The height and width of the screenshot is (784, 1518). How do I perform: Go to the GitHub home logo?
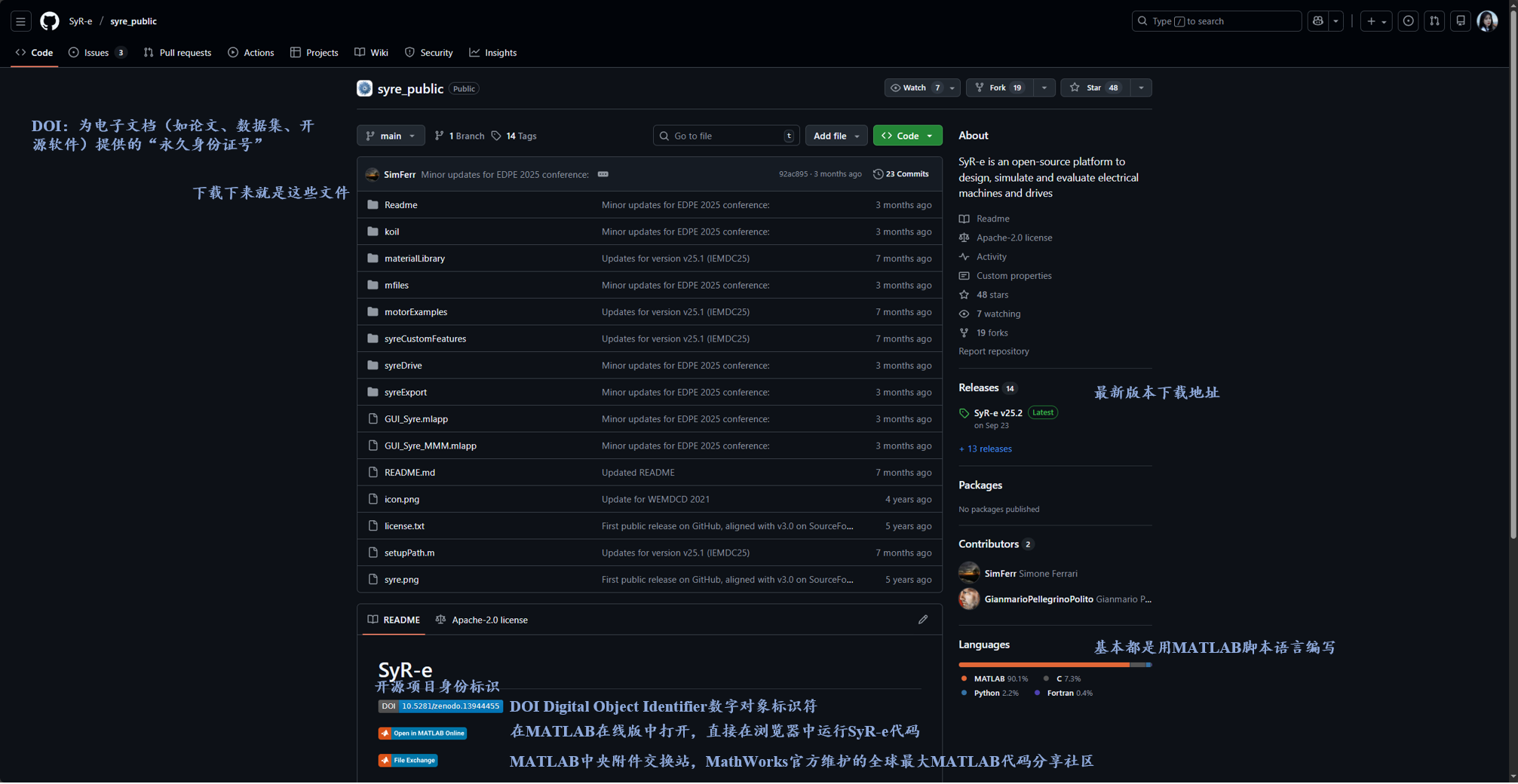click(50, 21)
